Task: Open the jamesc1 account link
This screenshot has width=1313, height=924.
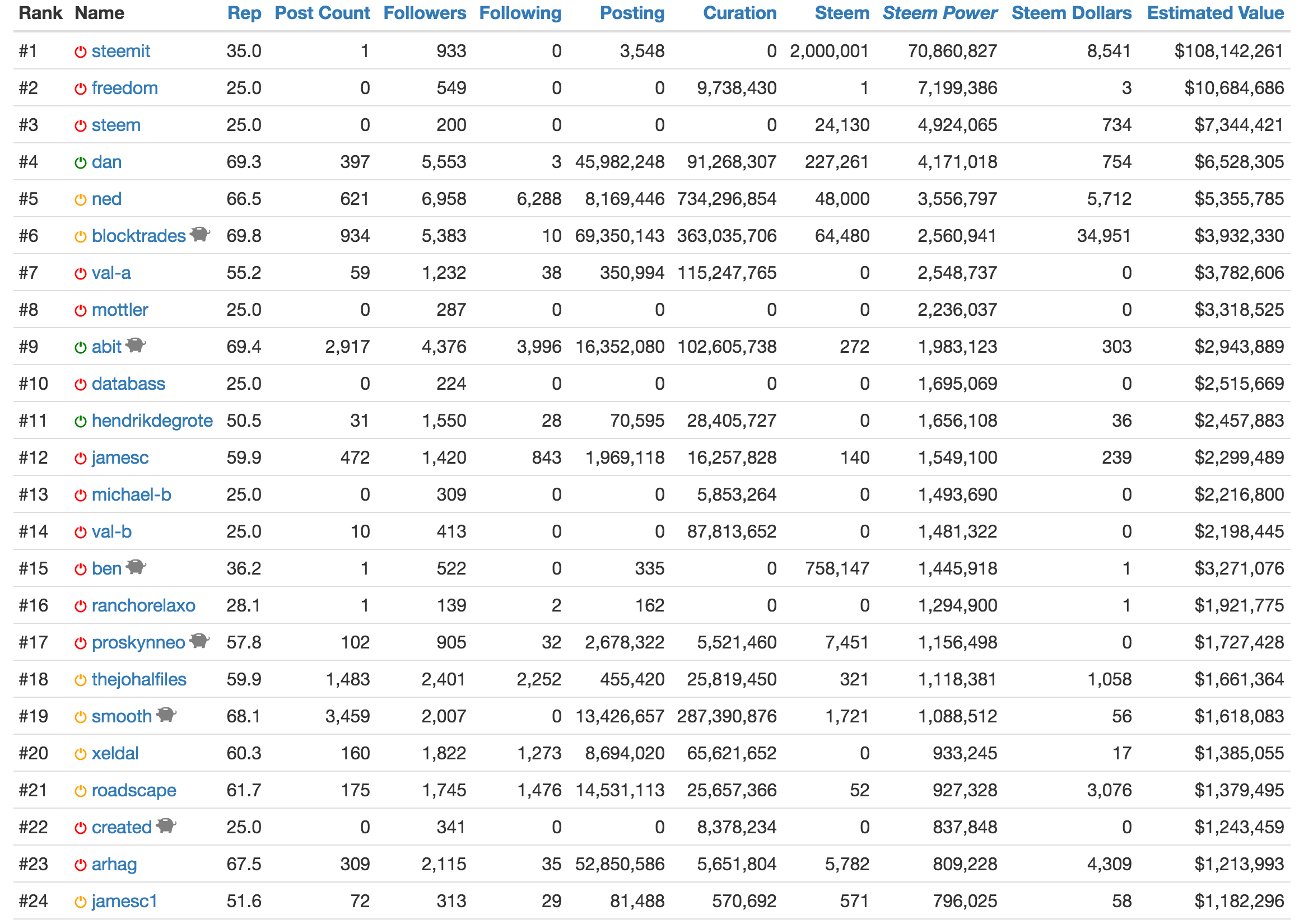Action: pos(124,902)
